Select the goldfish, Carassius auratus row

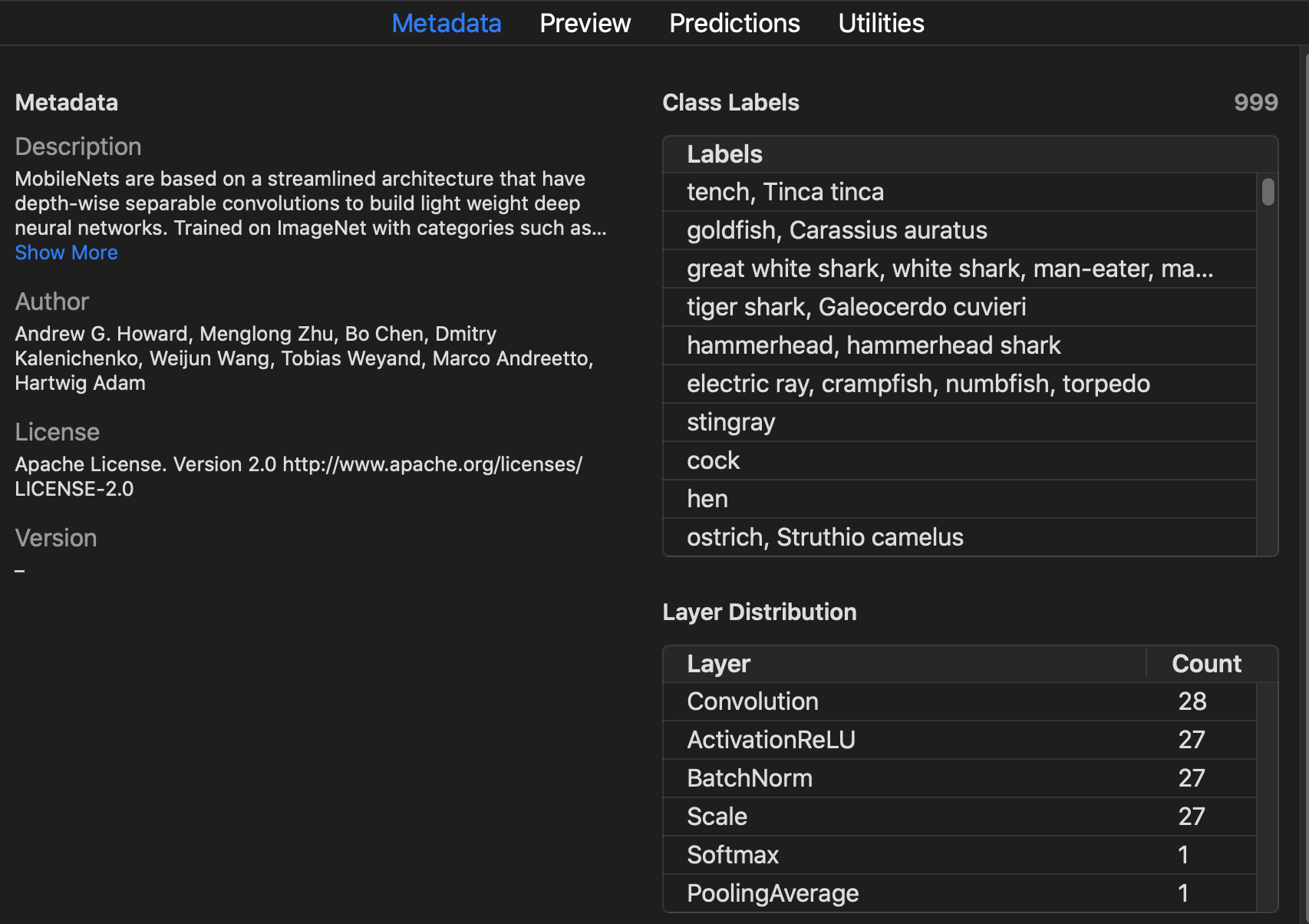point(836,230)
